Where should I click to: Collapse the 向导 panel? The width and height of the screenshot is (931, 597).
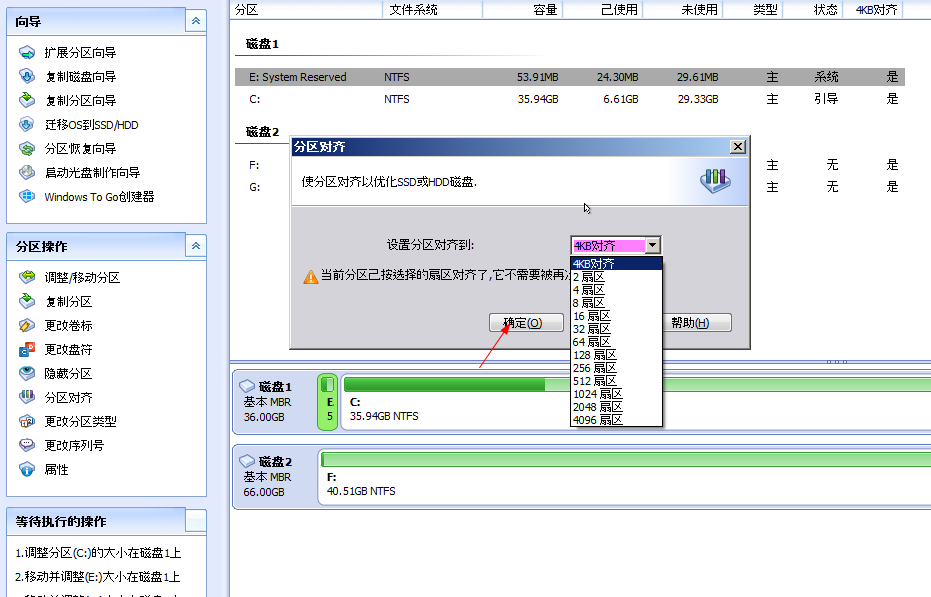[x=196, y=20]
